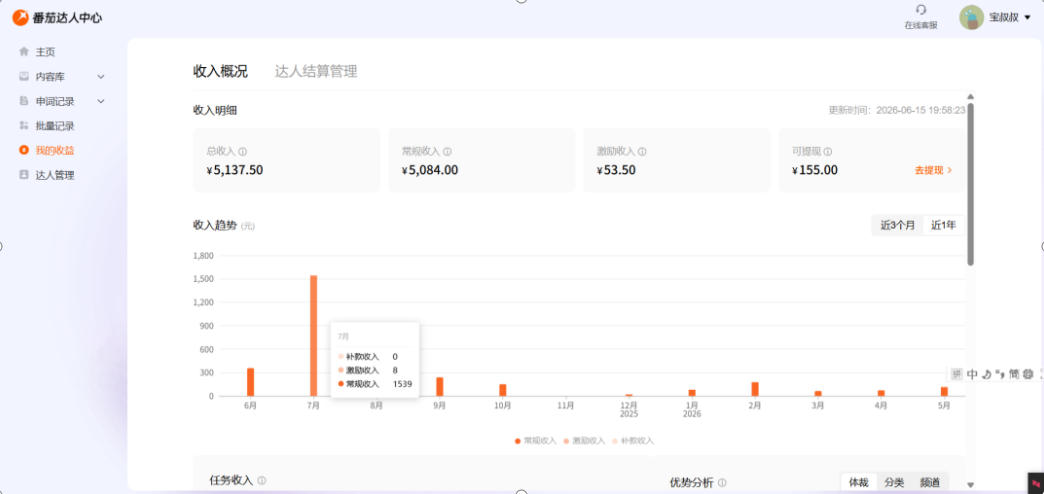This screenshot has height=494, width=1044.
Task: Switch to 收入概况 tab
Action: coord(220,71)
